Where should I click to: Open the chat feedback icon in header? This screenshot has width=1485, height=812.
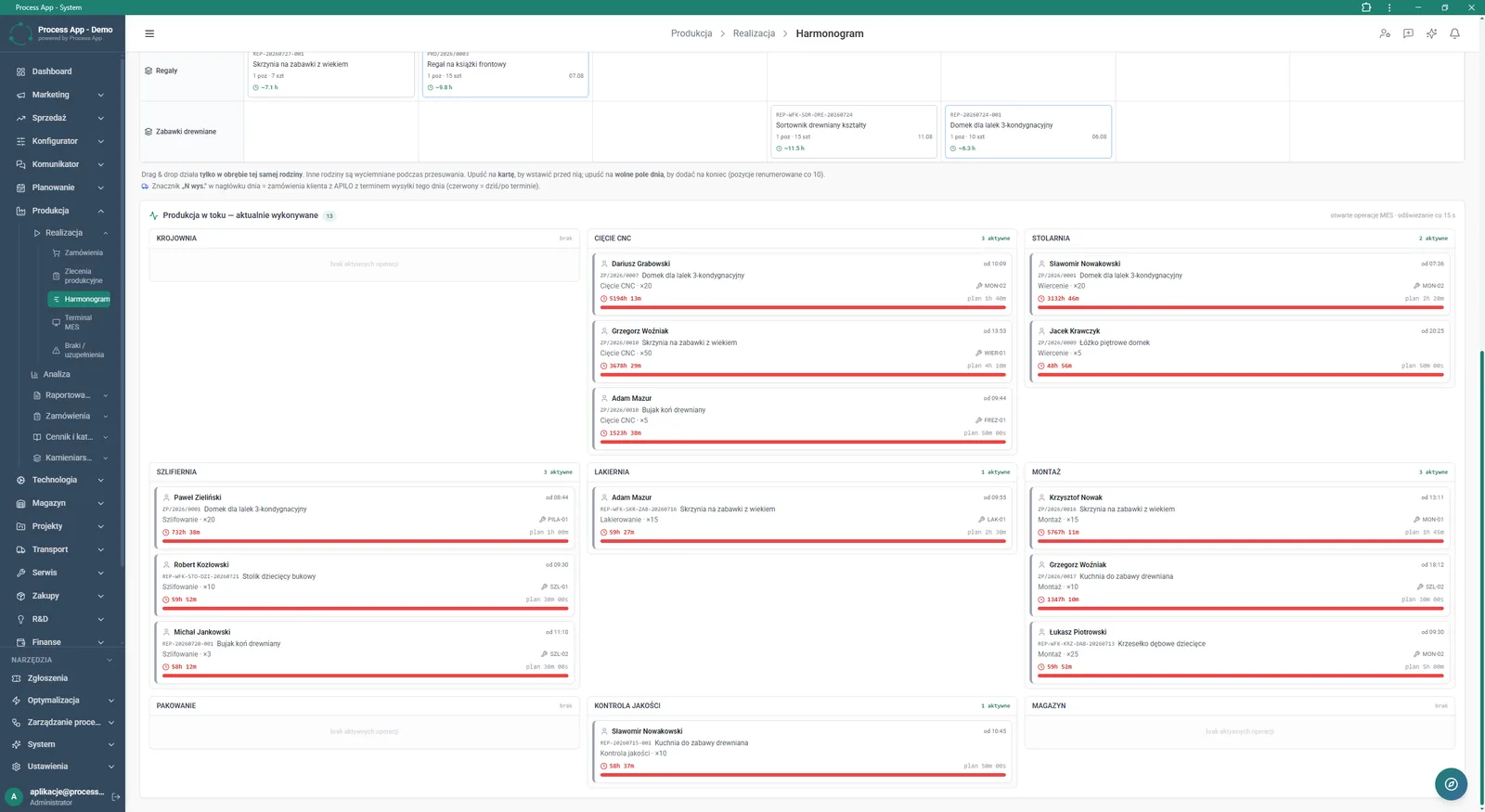pyautogui.click(x=1408, y=33)
